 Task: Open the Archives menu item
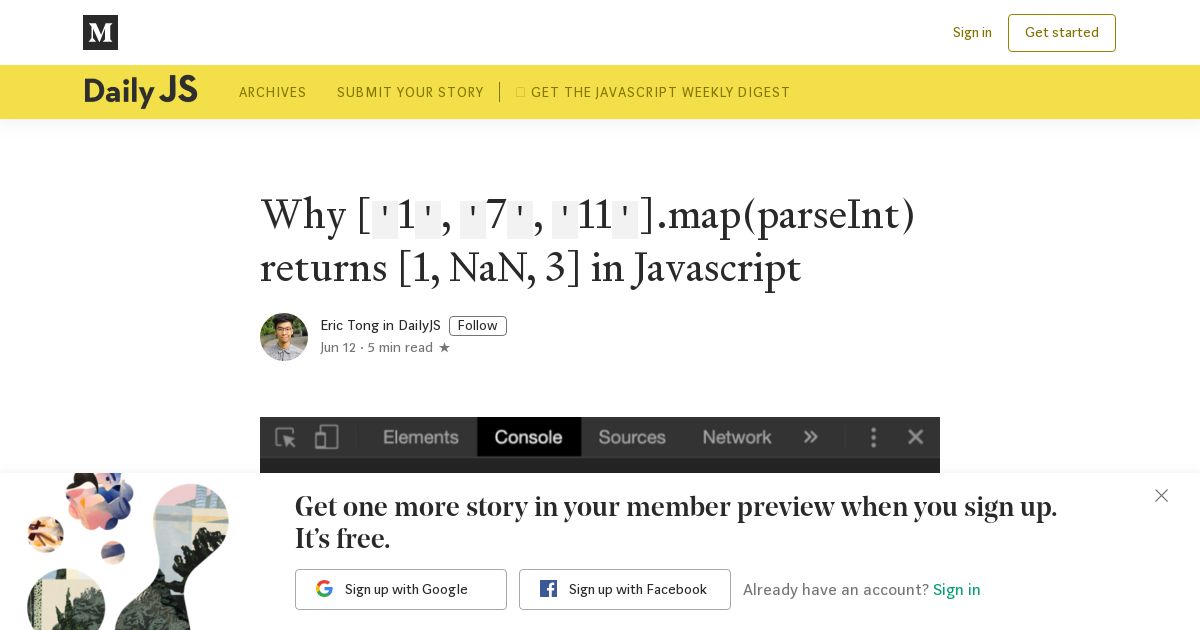273,92
